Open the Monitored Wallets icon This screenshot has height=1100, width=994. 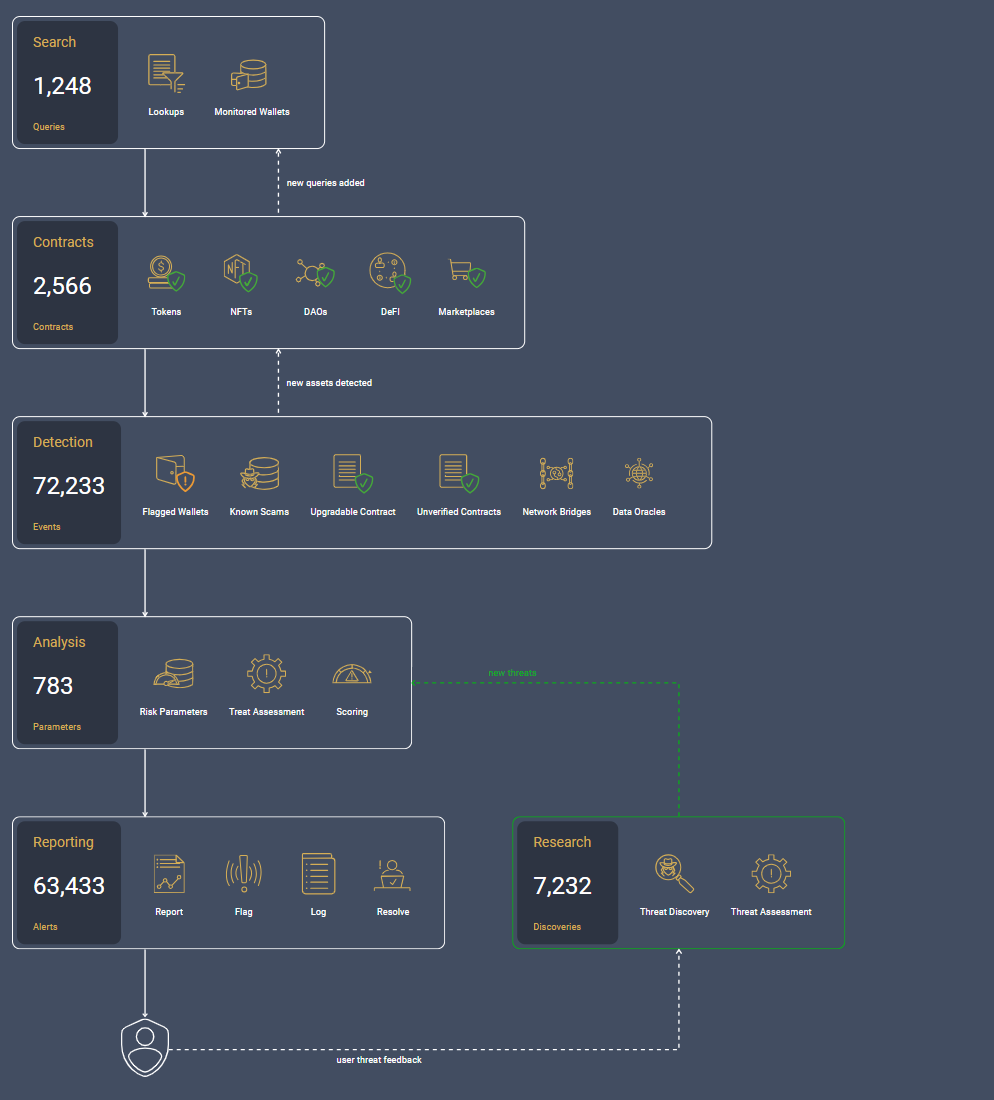pos(249,74)
